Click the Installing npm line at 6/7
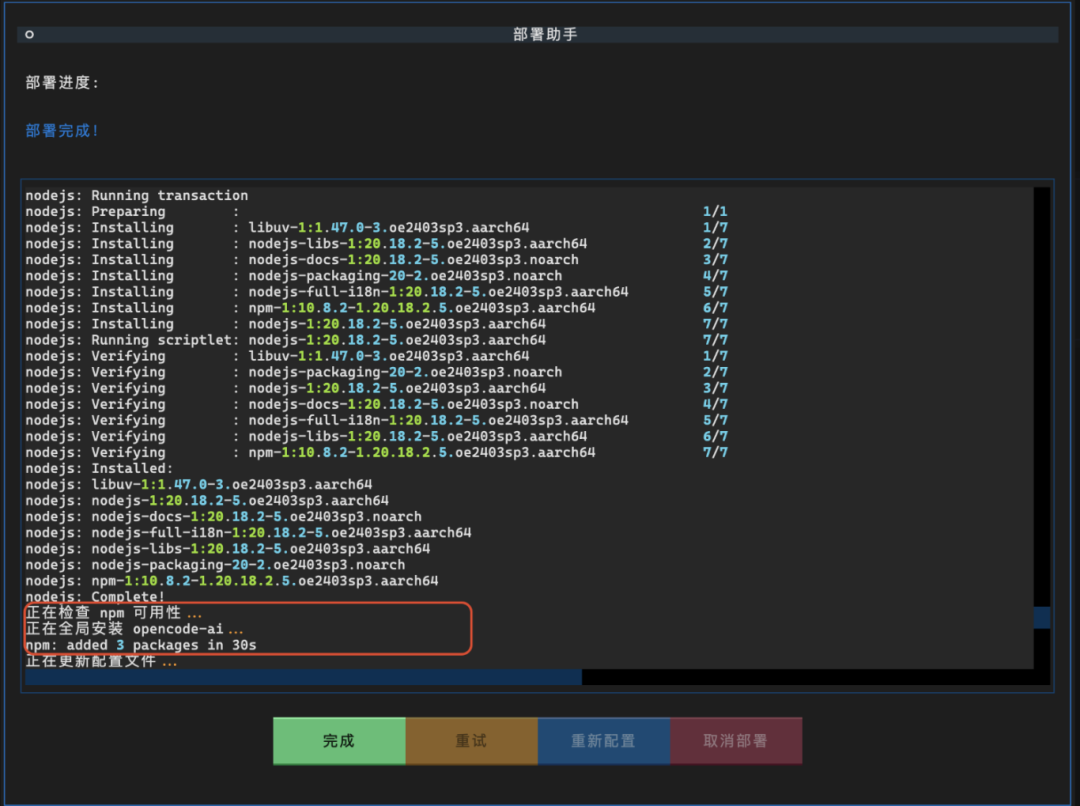Image resolution: width=1080 pixels, height=806 pixels. tap(376, 308)
